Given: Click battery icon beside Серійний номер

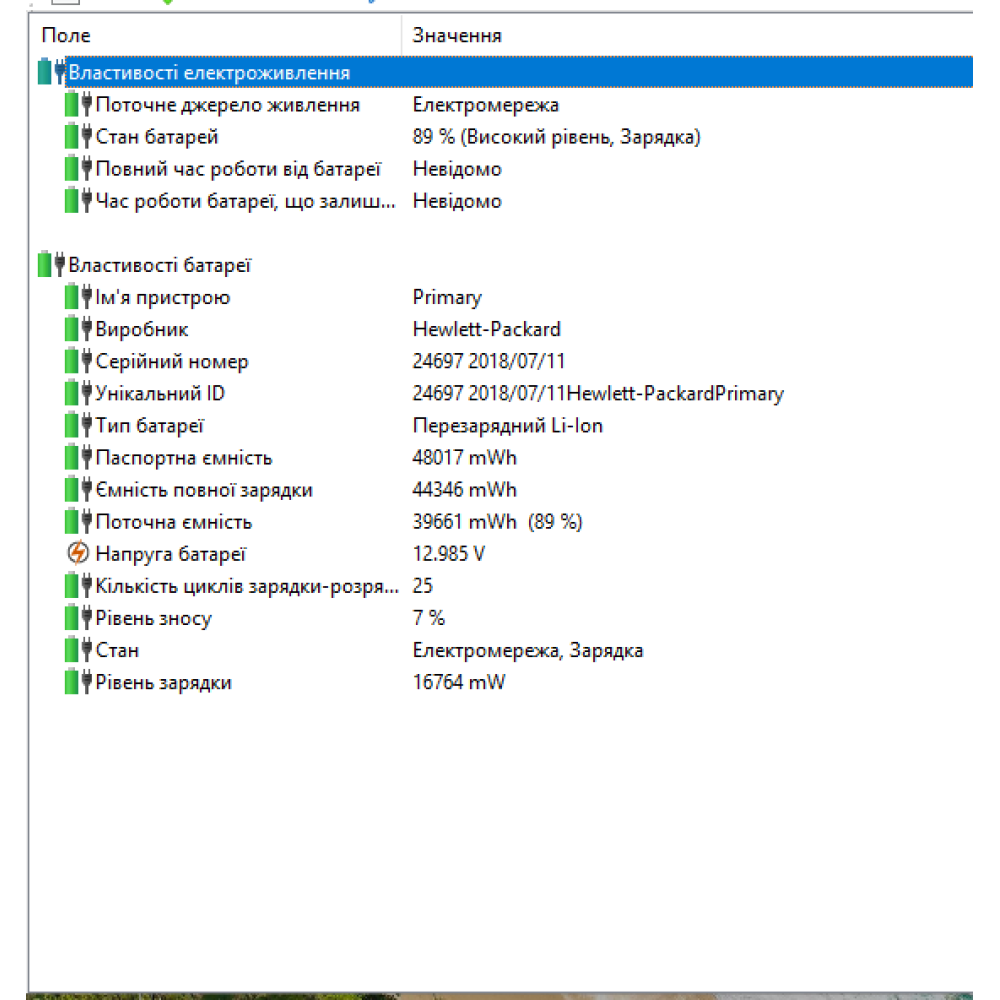Looking at the screenshot, I should coord(78,361).
